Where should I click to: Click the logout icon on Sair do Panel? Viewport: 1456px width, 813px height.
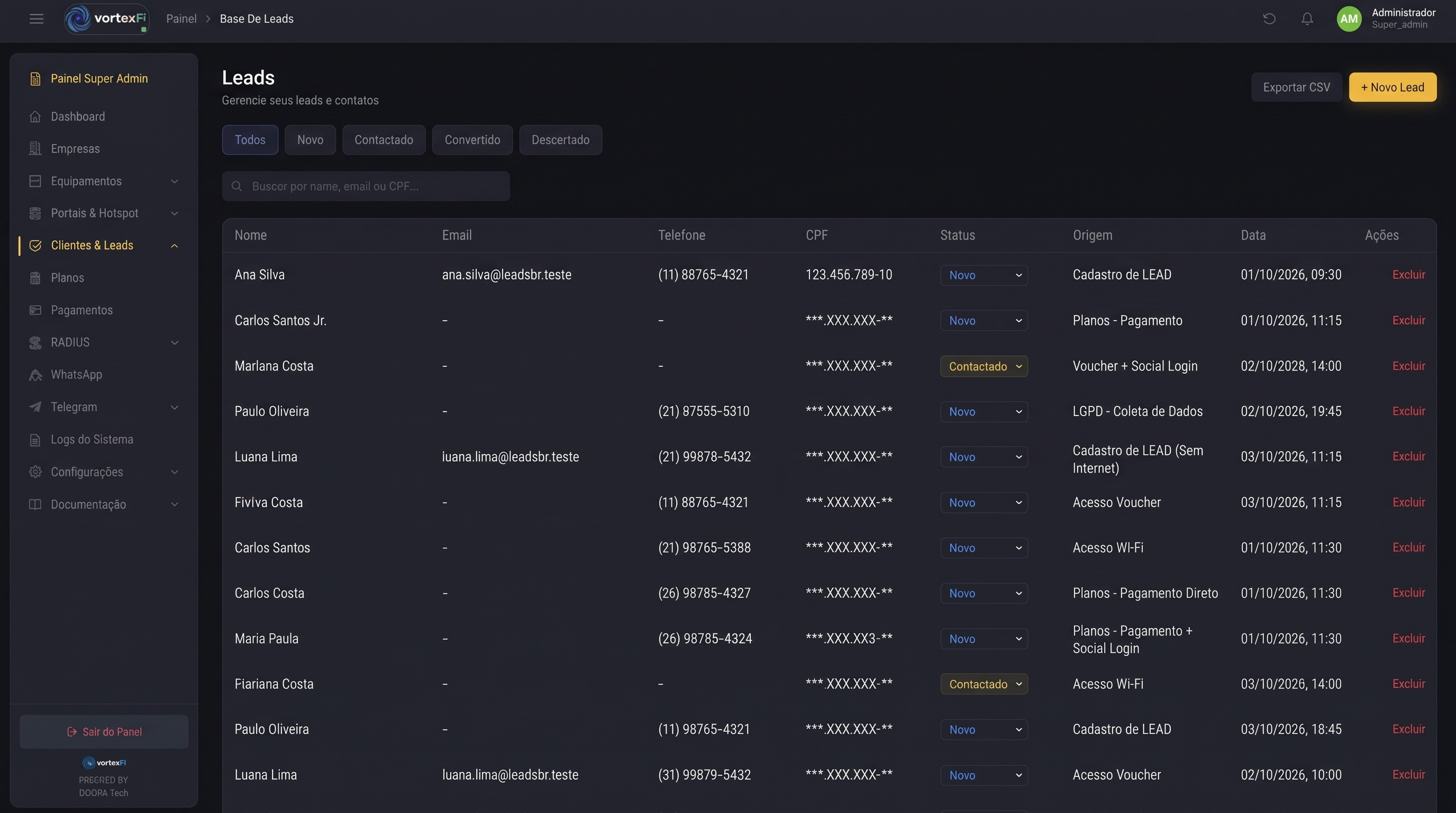click(x=72, y=731)
